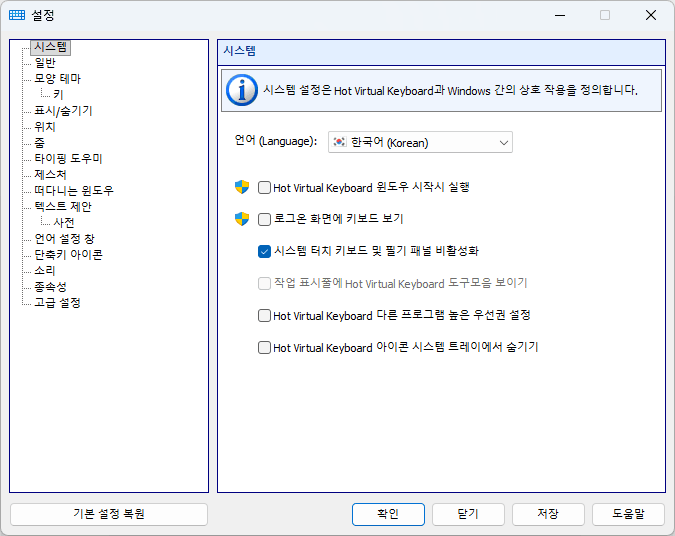Click the shield icon beside 로그온 화면에 키보드 보기
The height and width of the screenshot is (536, 675).
coord(242,219)
